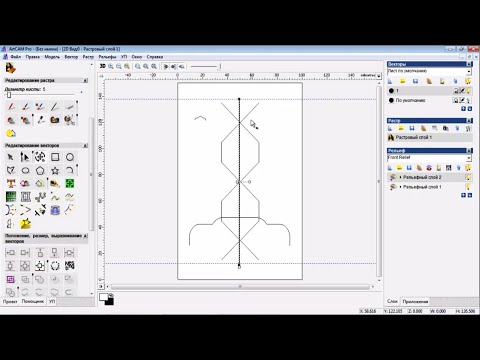
Task: Select the rectangle vector tool
Action: coord(55,157)
